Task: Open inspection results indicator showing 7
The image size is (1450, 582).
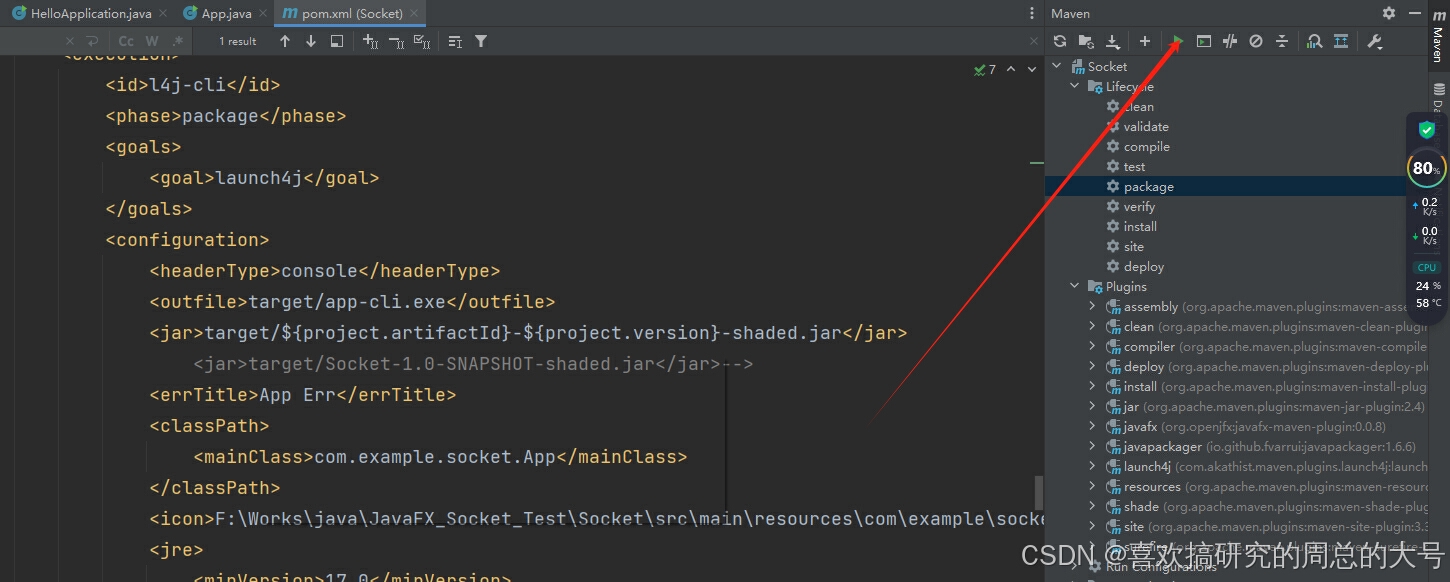Action: 985,69
